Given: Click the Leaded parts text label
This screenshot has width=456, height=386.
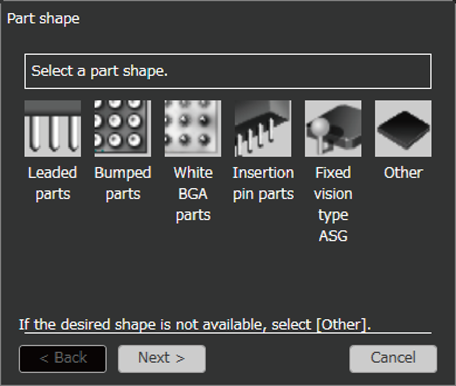Looking at the screenshot, I should [x=53, y=183].
